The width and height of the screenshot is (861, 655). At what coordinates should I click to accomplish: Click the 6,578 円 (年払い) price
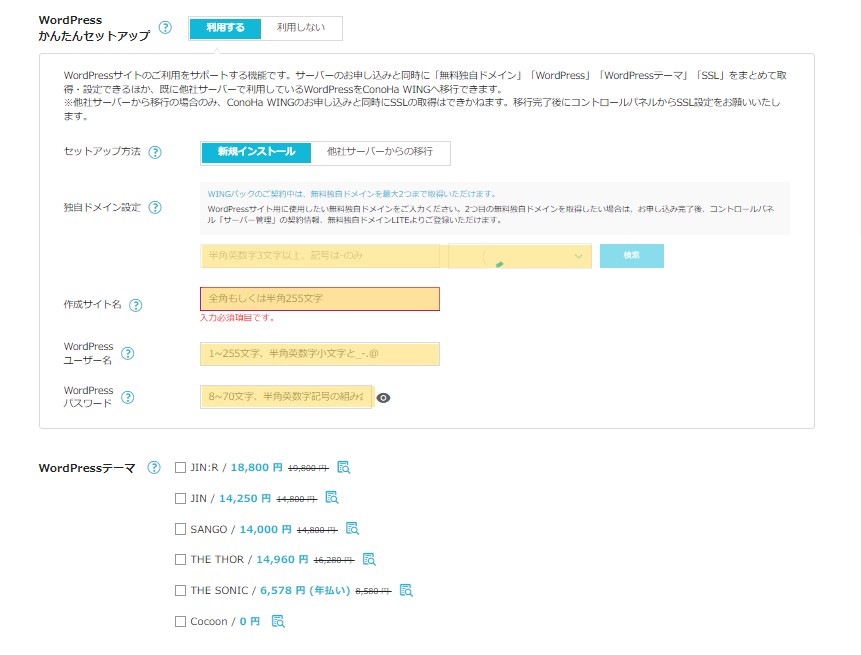coord(305,590)
